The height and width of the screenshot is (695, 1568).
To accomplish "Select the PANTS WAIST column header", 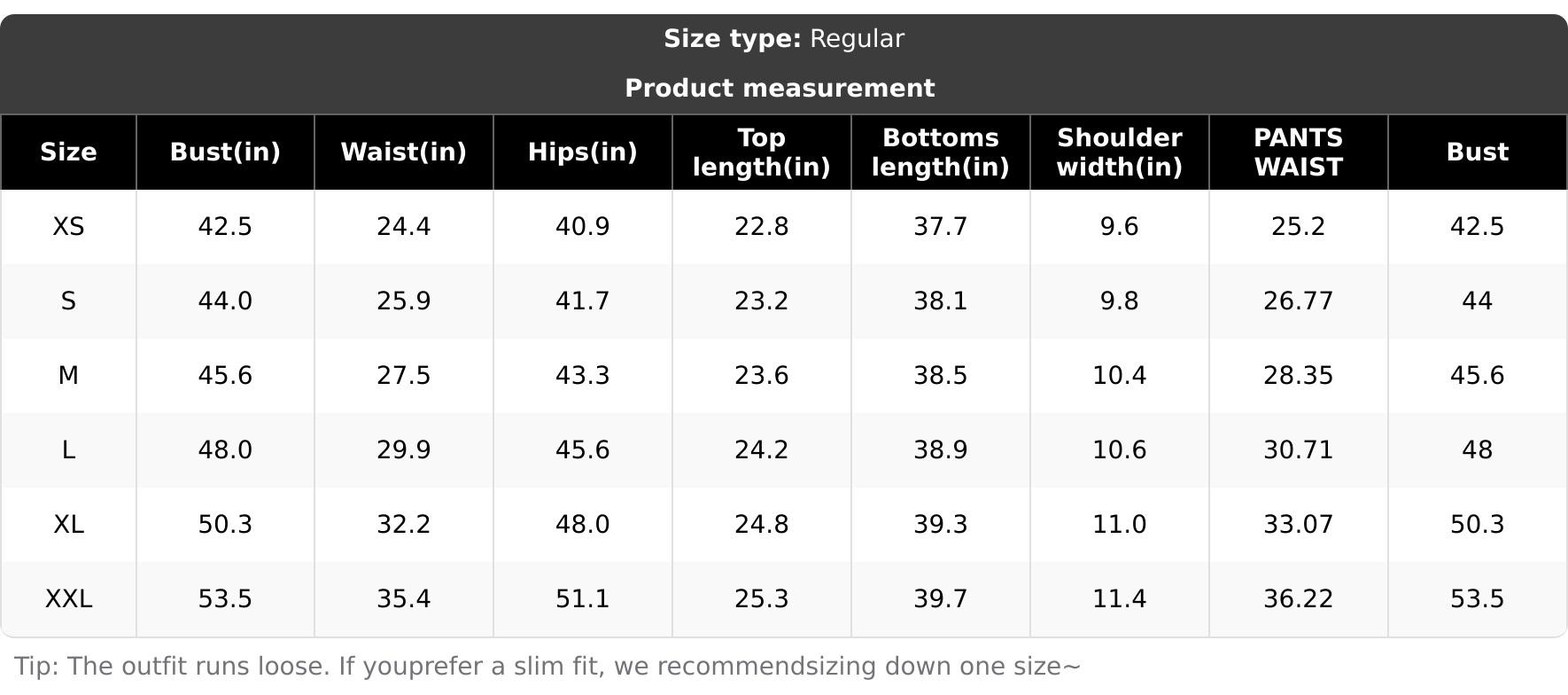I will pos(1299,152).
